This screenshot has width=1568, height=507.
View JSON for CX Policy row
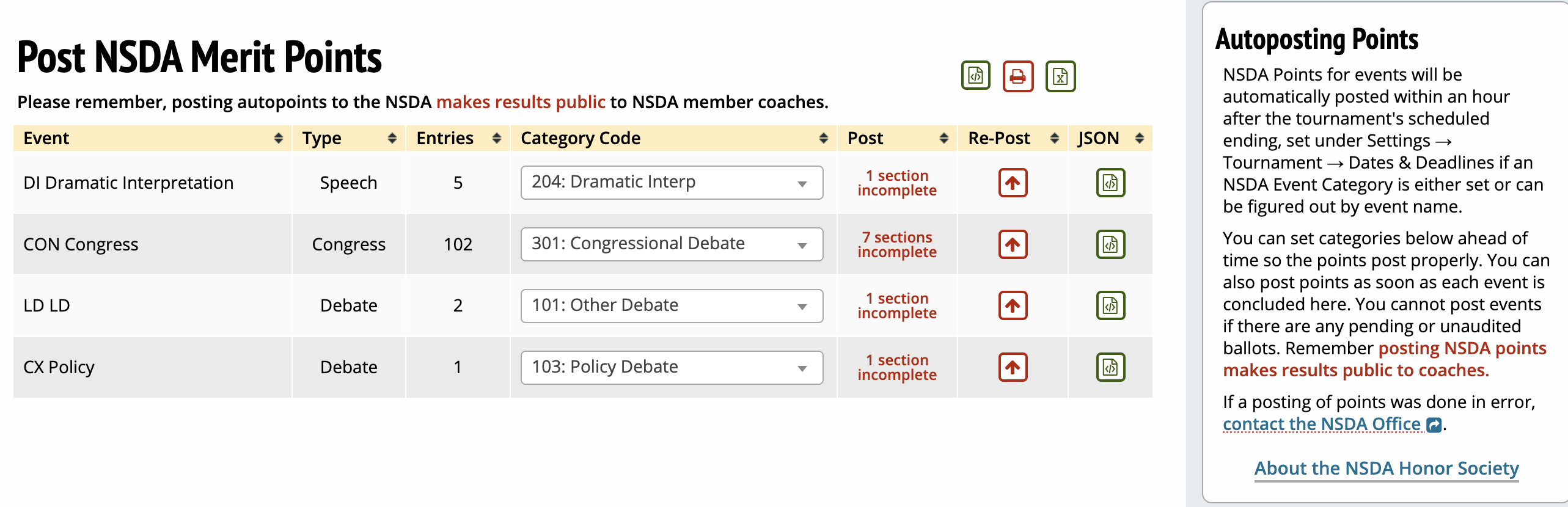pyautogui.click(x=1110, y=367)
